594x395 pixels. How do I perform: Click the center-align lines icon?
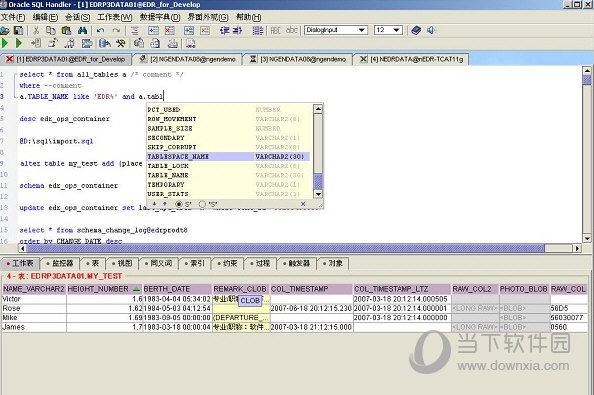(x=134, y=30)
